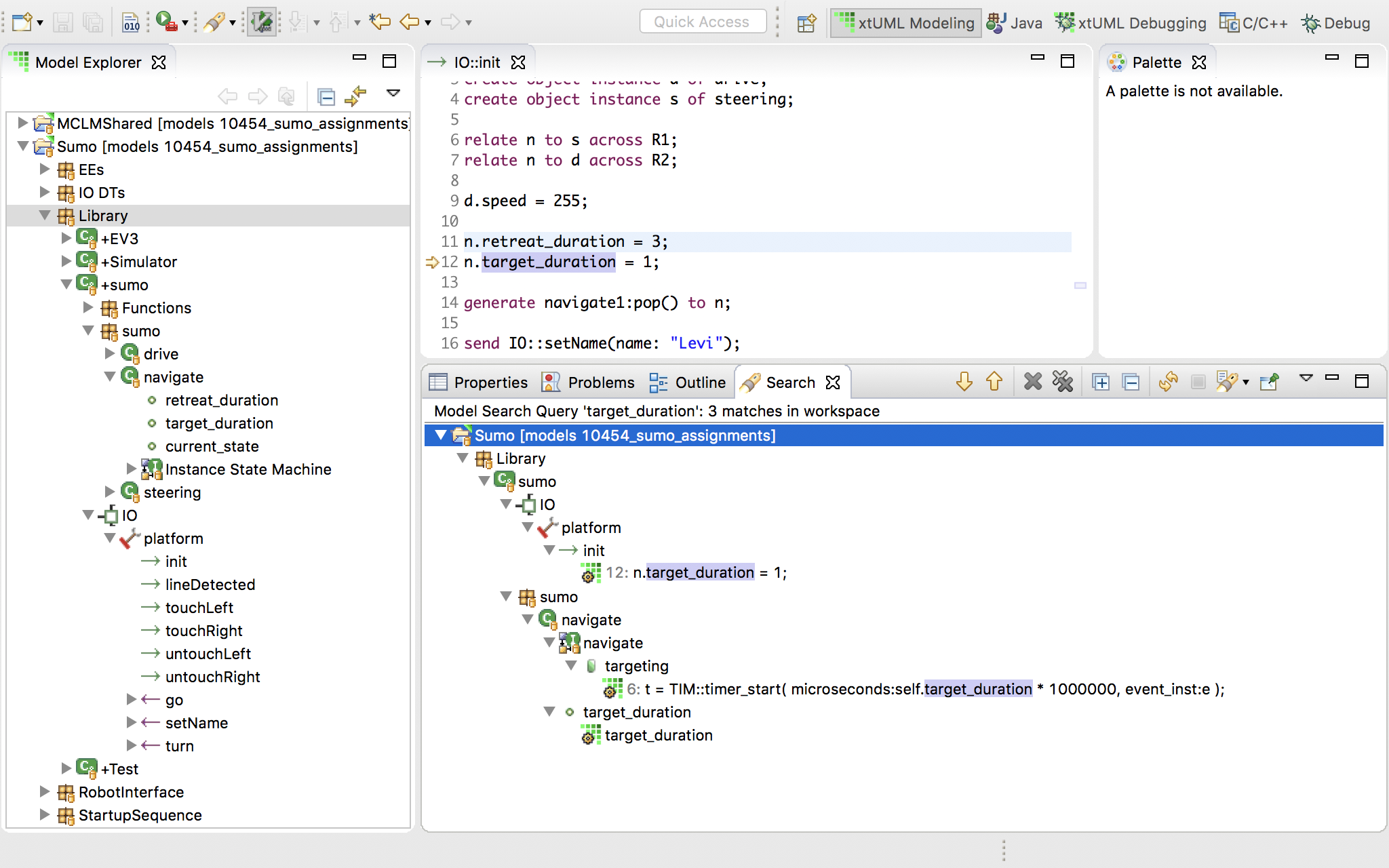
Task: Switch to xtUML Debugging perspective
Action: [x=1131, y=23]
